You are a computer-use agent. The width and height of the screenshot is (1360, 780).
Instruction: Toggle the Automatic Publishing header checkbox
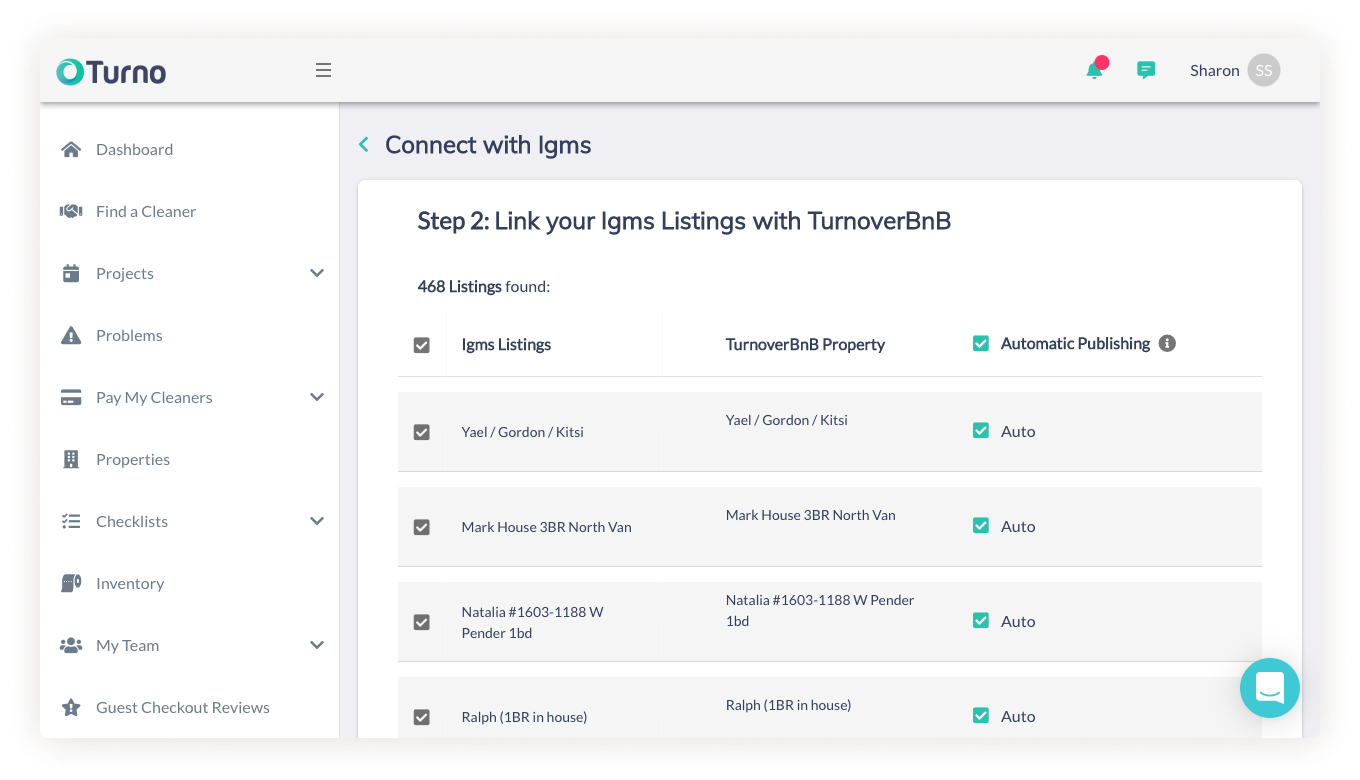click(x=981, y=343)
